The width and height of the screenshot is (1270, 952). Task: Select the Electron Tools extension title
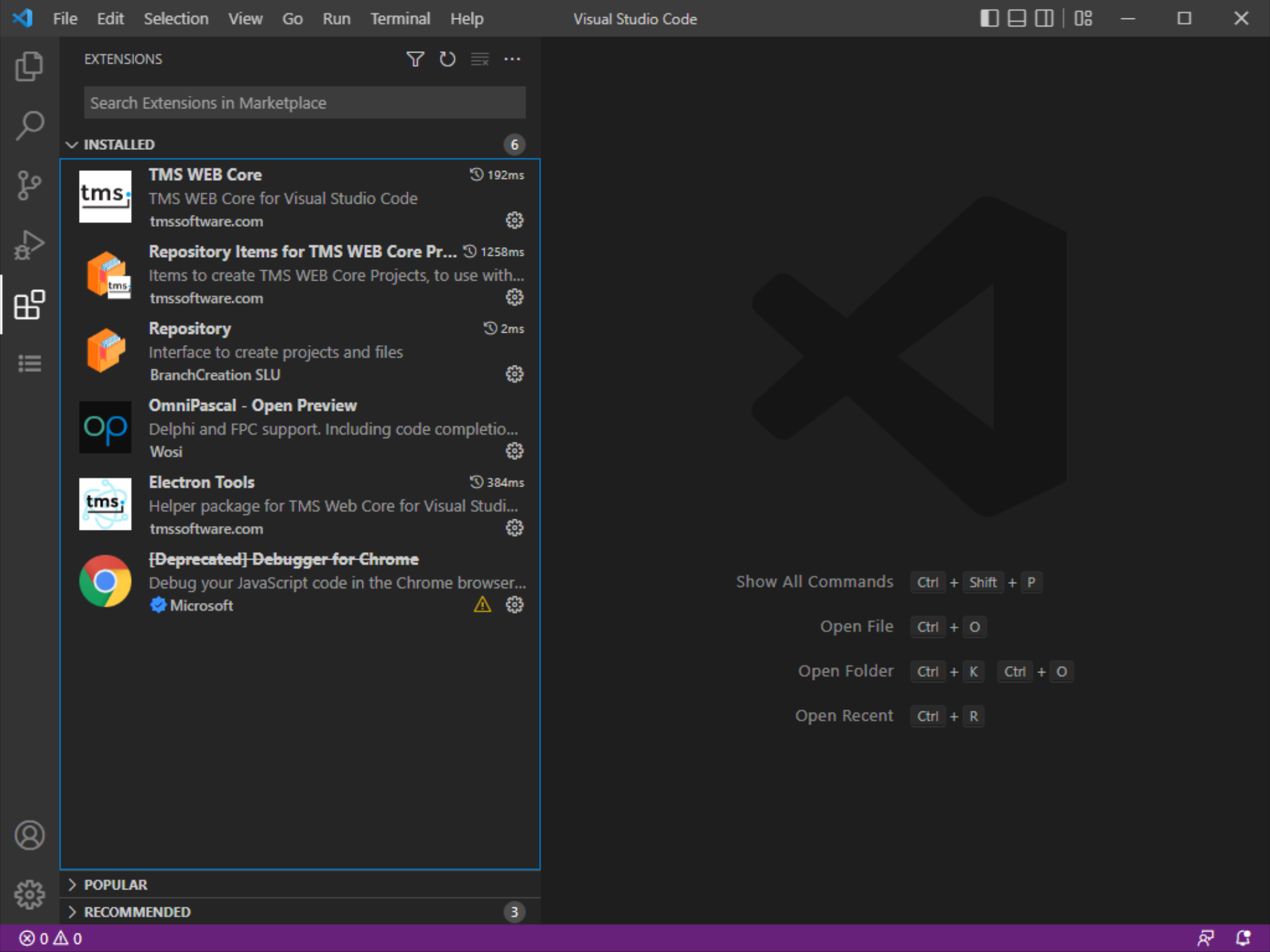click(201, 483)
